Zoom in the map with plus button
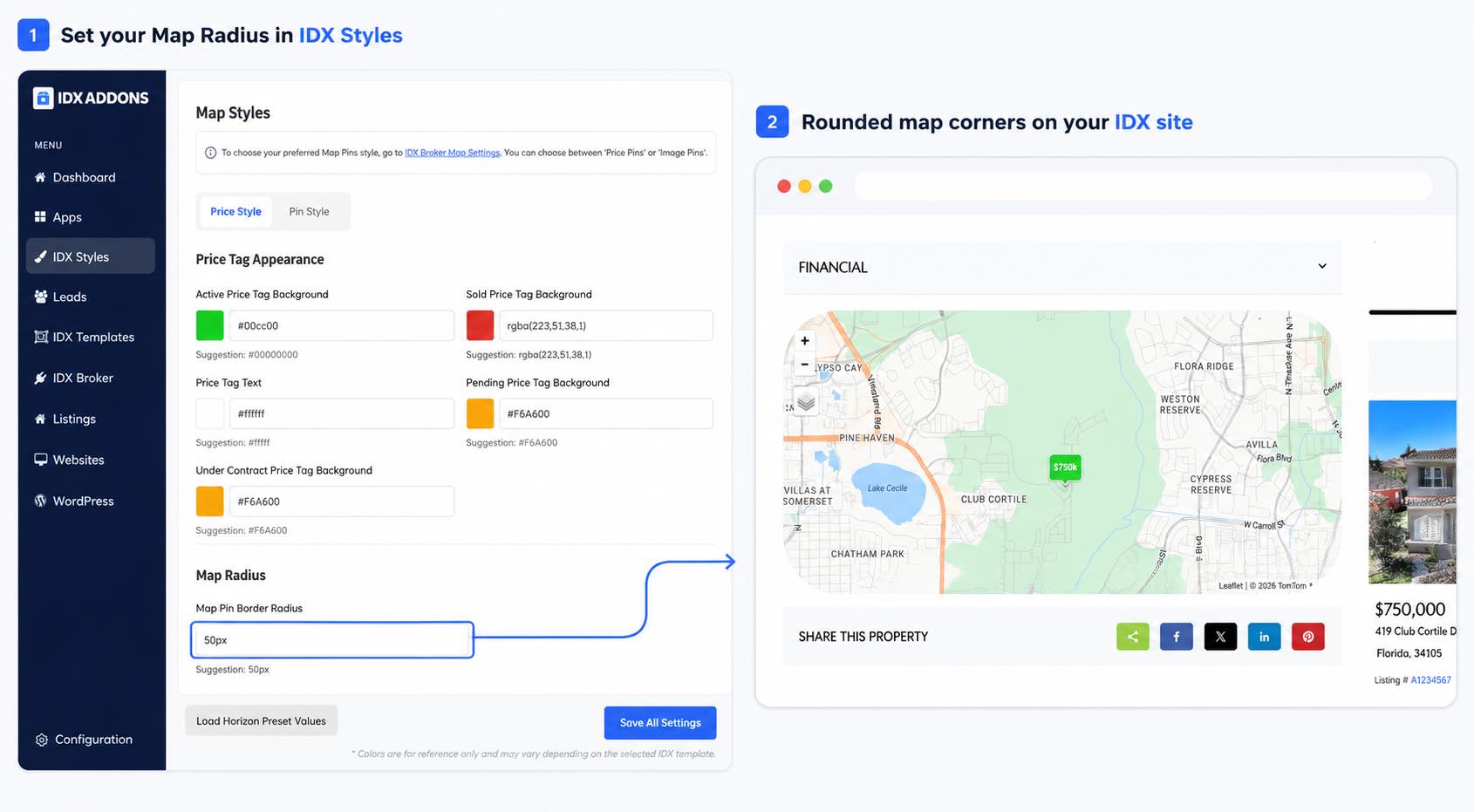This screenshot has height=812, width=1474. pyautogui.click(x=805, y=341)
